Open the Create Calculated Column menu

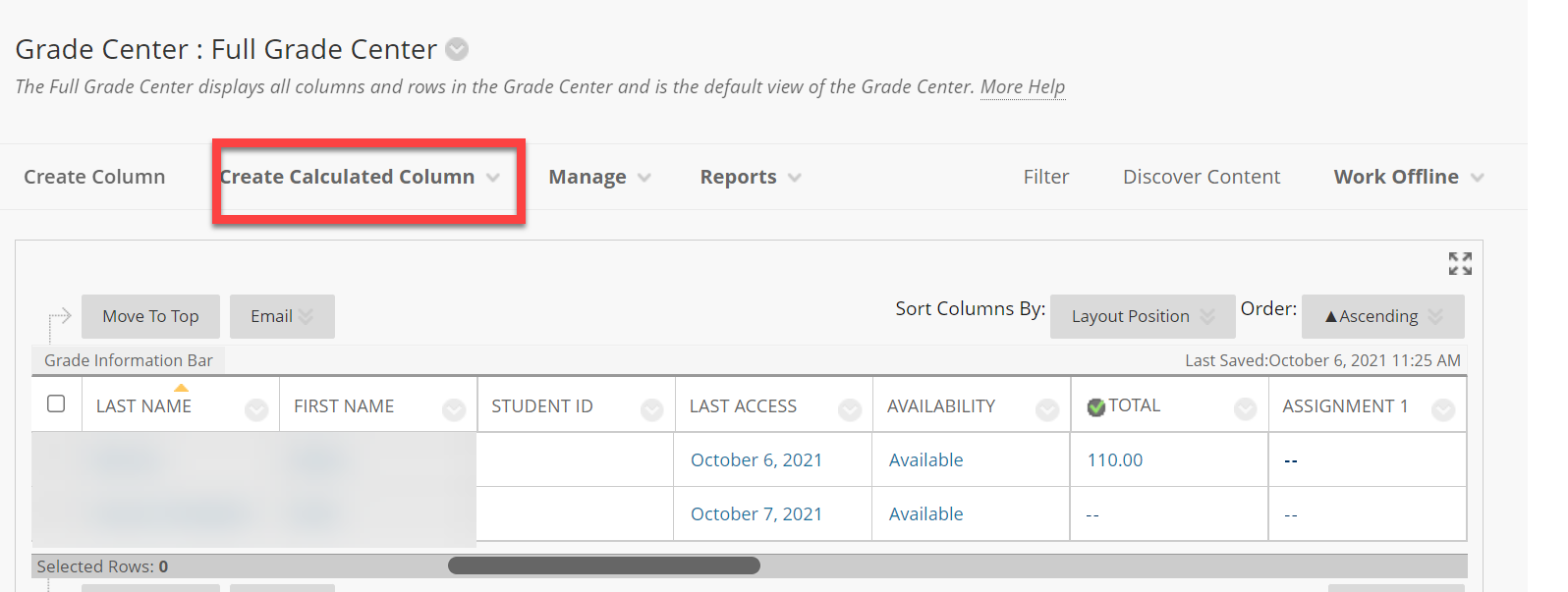[360, 178]
